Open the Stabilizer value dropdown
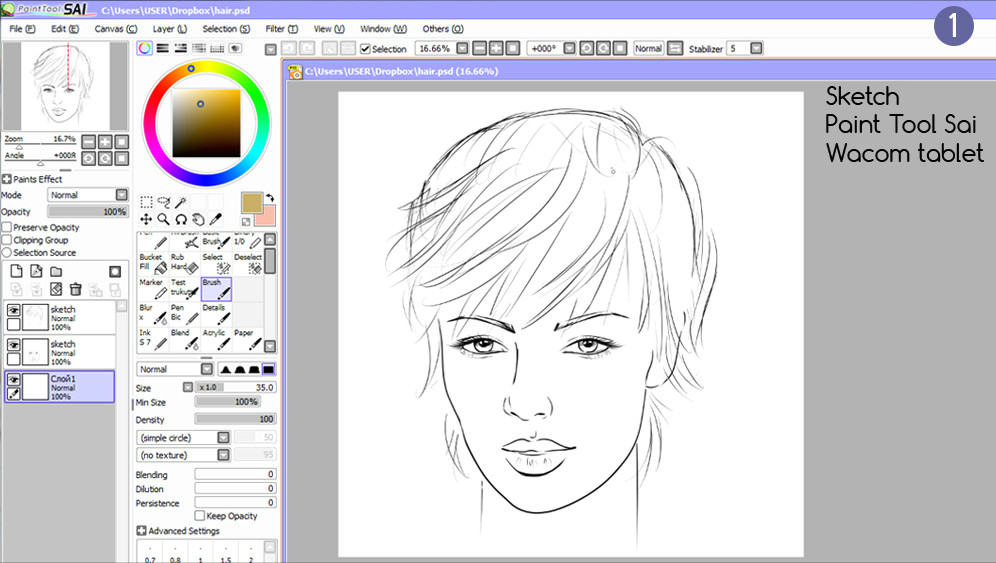This screenshot has height=563, width=996. click(756, 48)
